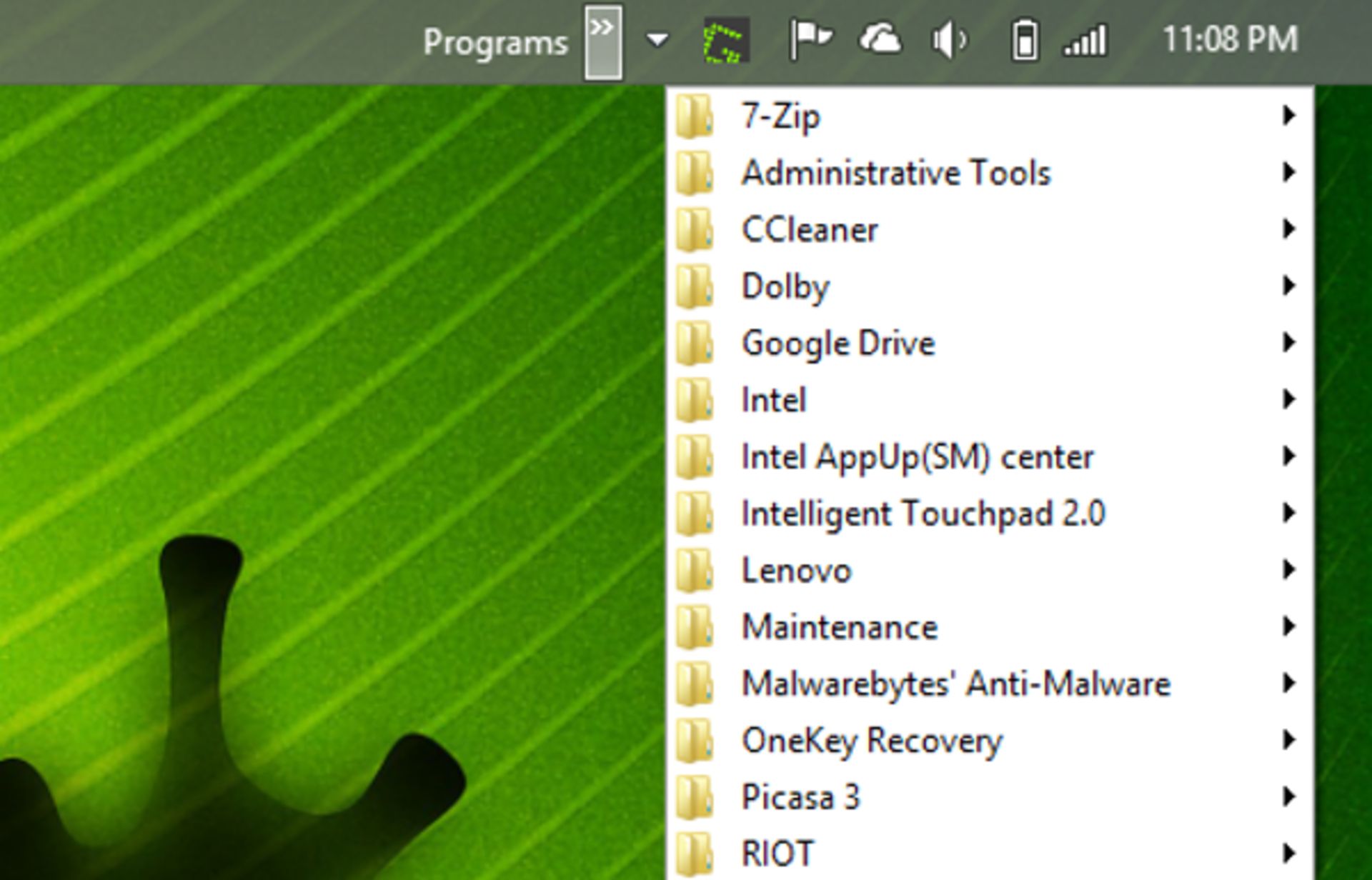The width and height of the screenshot is (1372, 880).
Task: Expand the Administrative Tools submenu arrow
Action: pyautogui.click(x=1289, y=172)
